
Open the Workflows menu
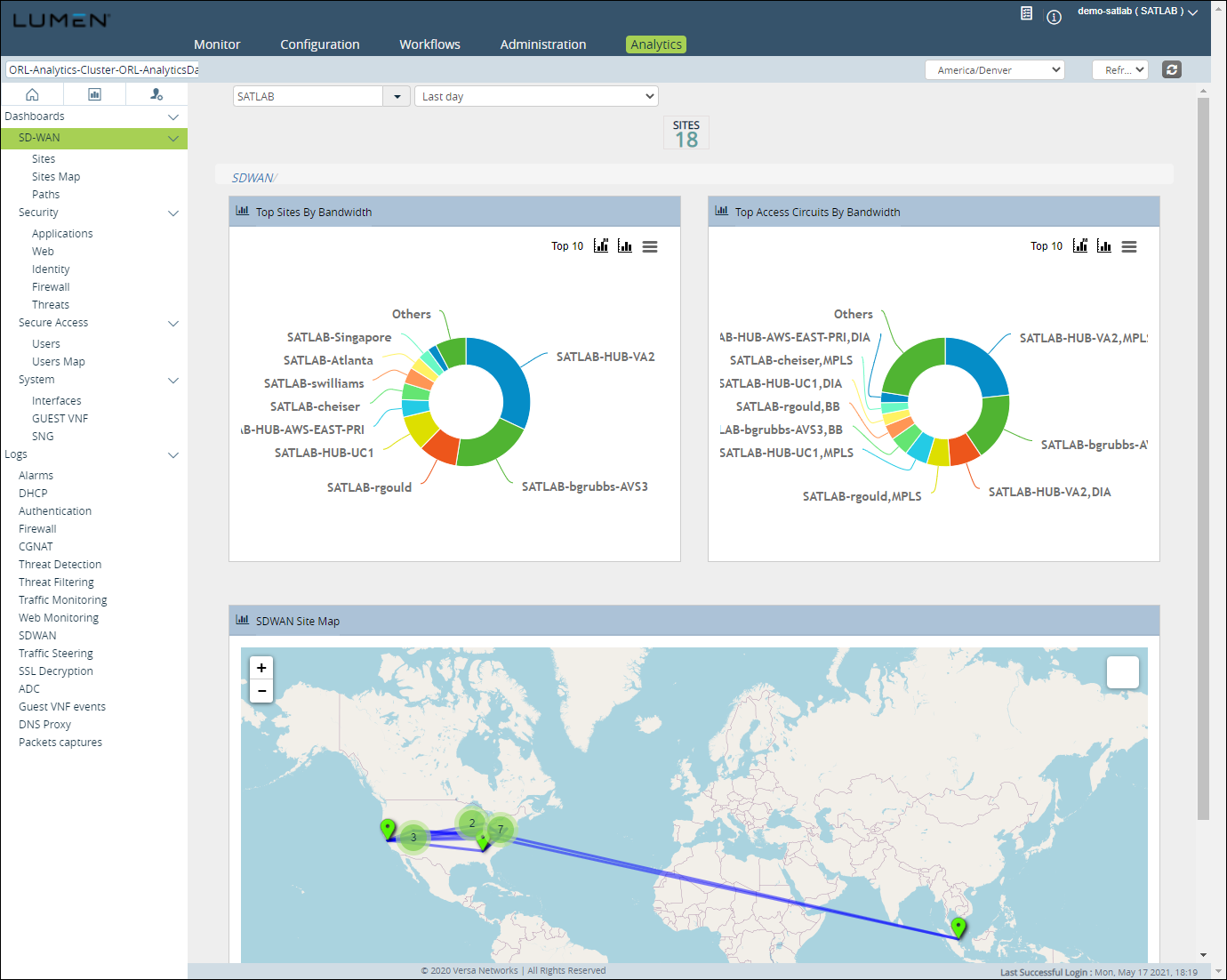[429, 44]
